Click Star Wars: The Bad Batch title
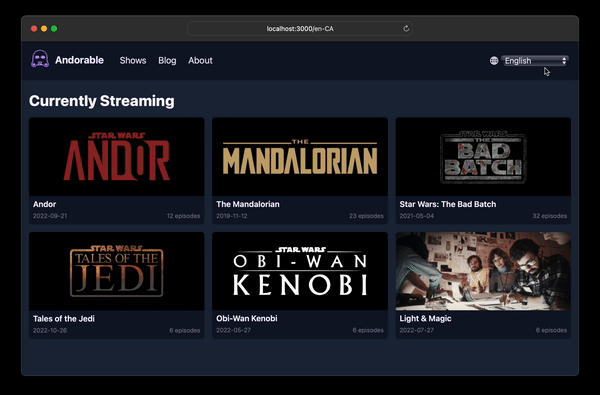This screenshot has height=395, width=600. click(x=448, y=204)
